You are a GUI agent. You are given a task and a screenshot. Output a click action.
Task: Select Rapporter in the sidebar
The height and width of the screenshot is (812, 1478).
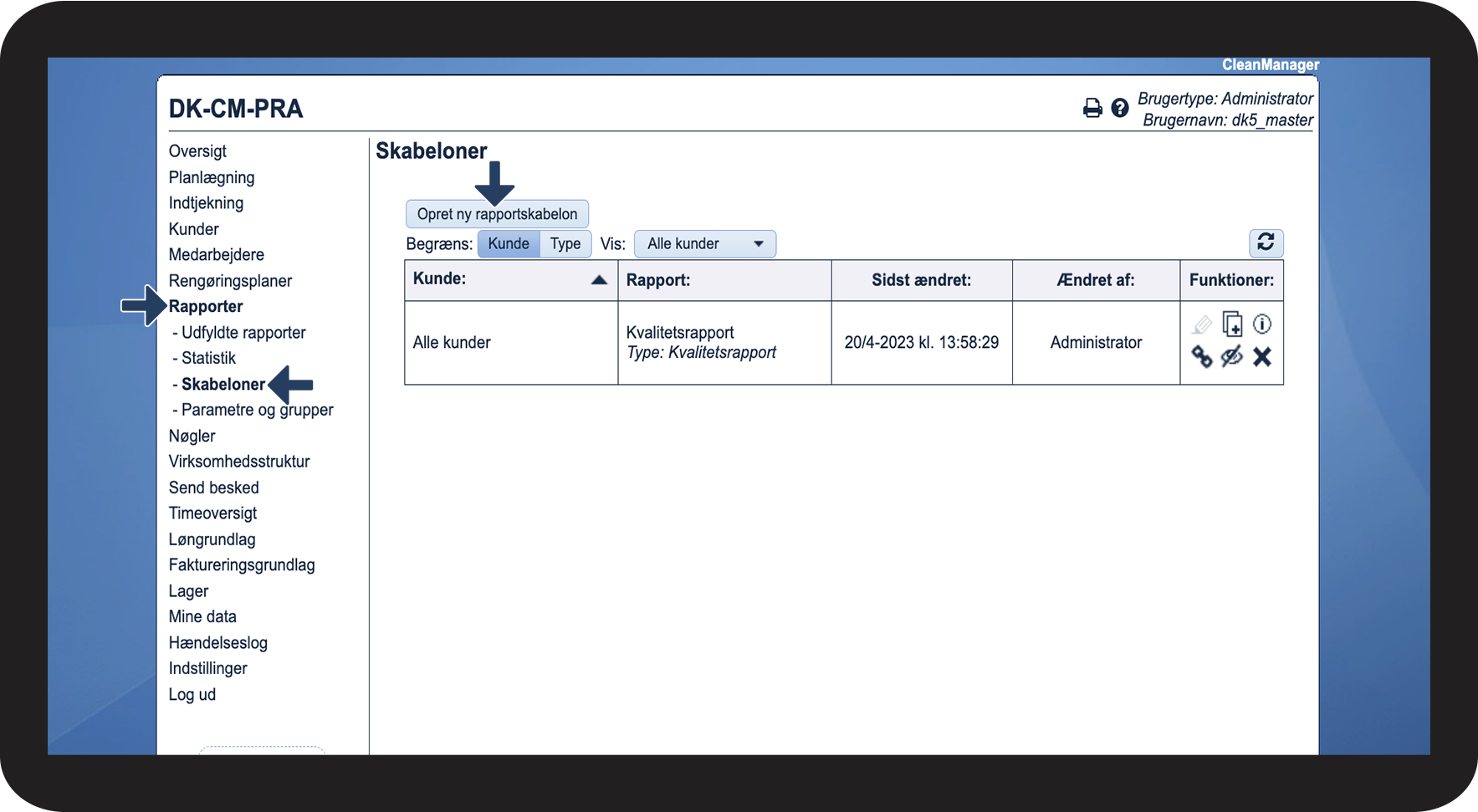pyautogui.click(x=206, y=307)
